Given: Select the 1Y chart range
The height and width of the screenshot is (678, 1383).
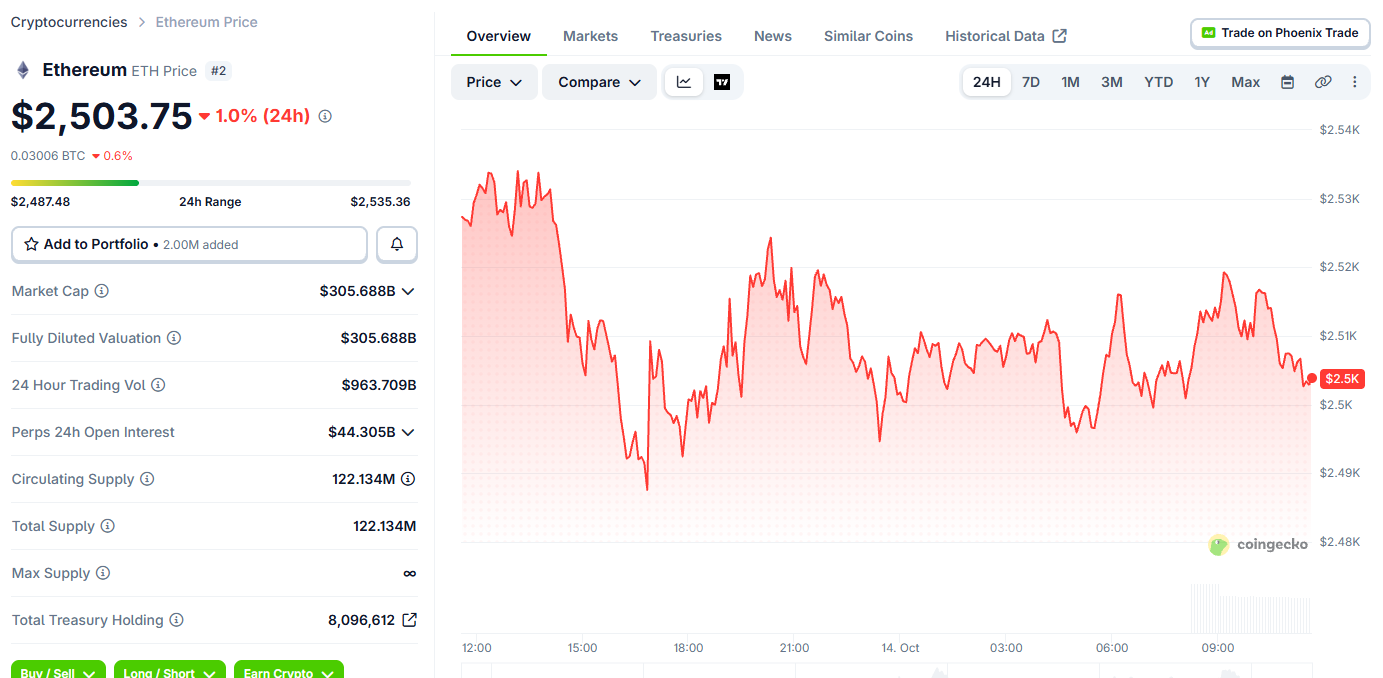Looking at the screenshot, I should click(1202, 82).
